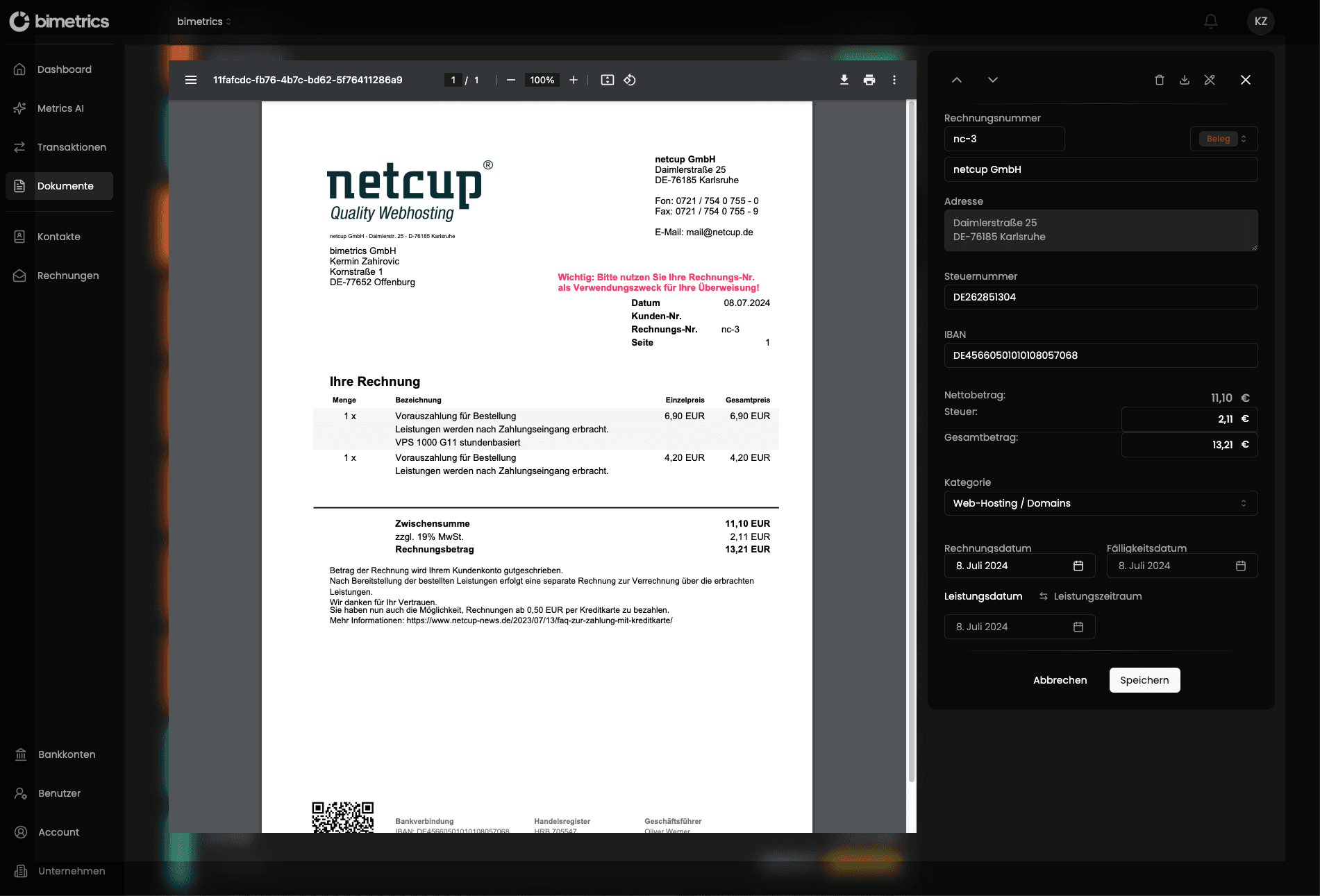Toggle to Leistungszeitraum mode
This screenshot has height=896, width=1320.
tap(1090, 596)
